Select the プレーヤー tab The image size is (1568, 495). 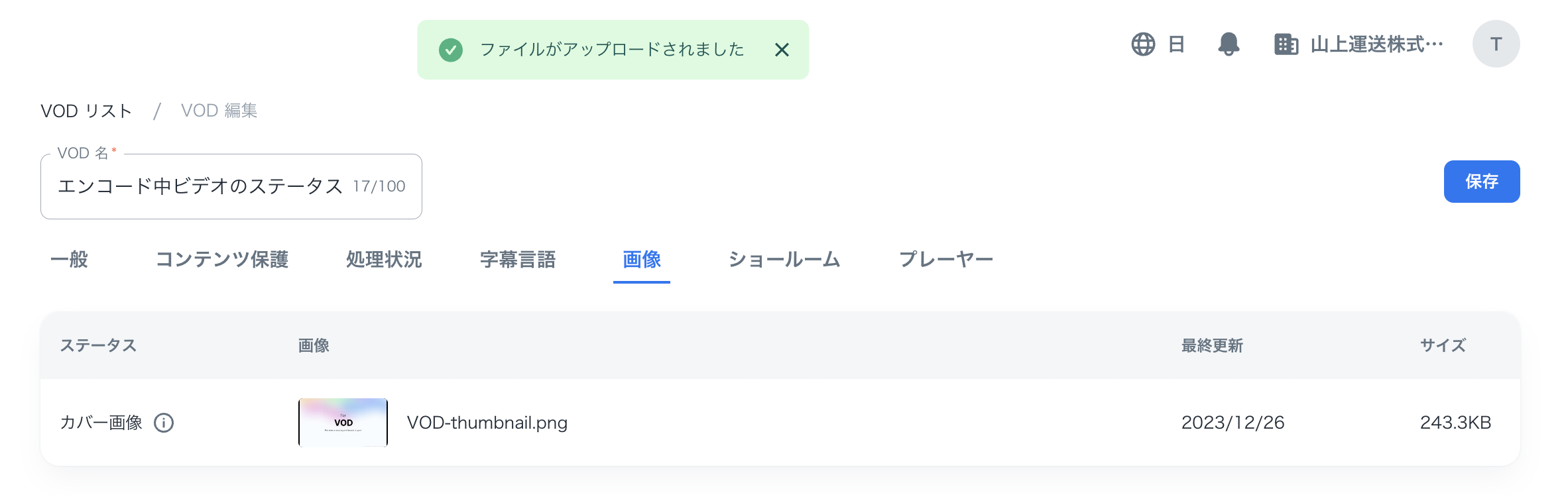(947, 260)
